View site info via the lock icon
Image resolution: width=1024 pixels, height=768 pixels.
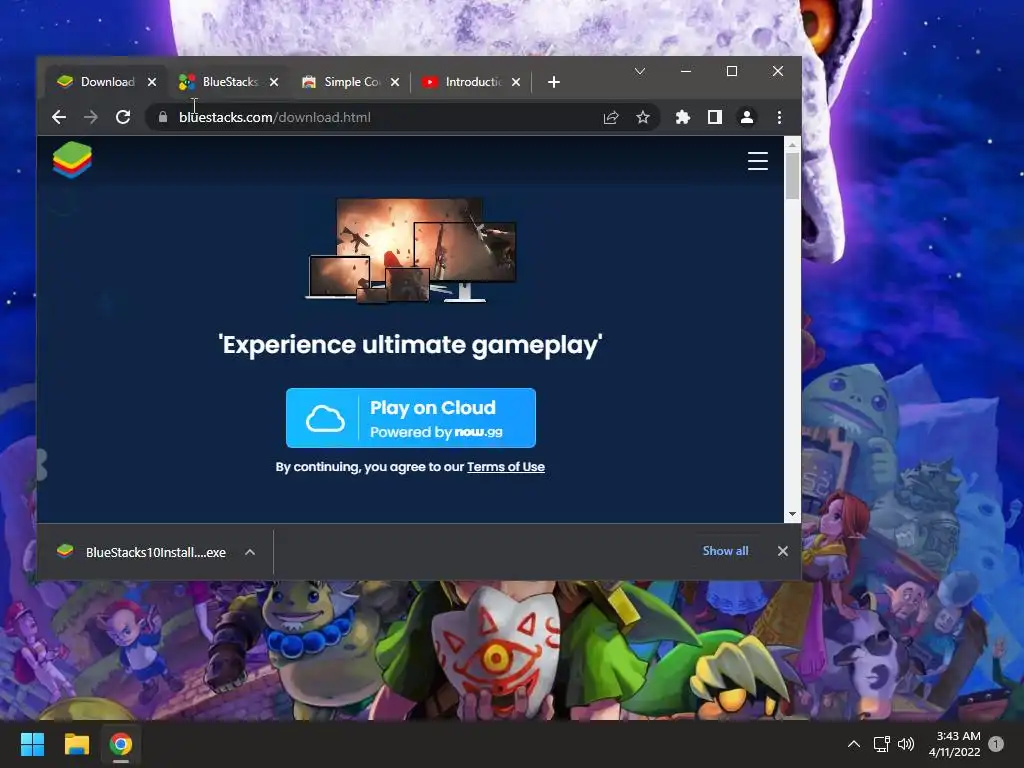tap(163, 117)
